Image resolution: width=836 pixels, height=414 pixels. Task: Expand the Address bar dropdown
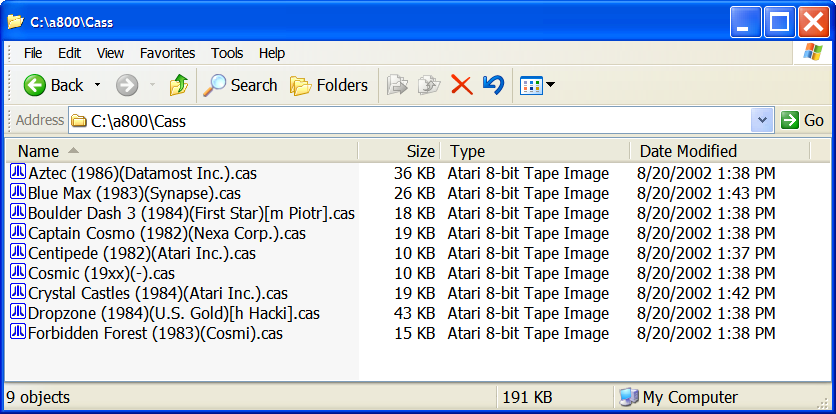(x=762, y=120)
